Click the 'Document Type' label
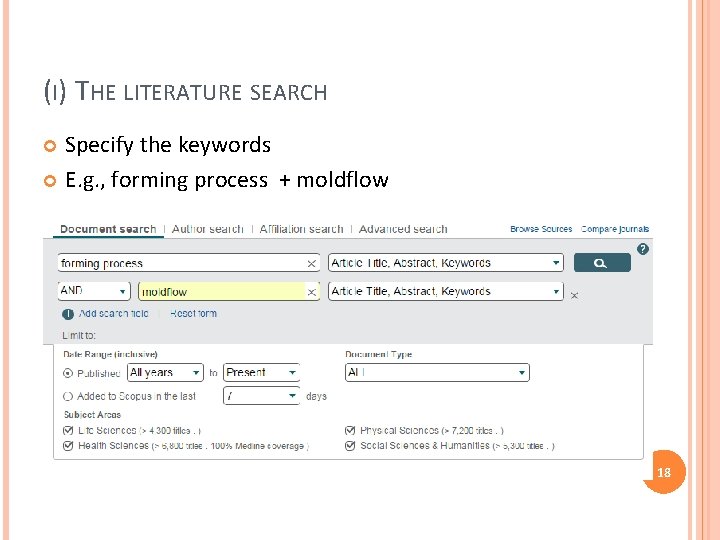The image size is (720, 540). tap(378, 354)
